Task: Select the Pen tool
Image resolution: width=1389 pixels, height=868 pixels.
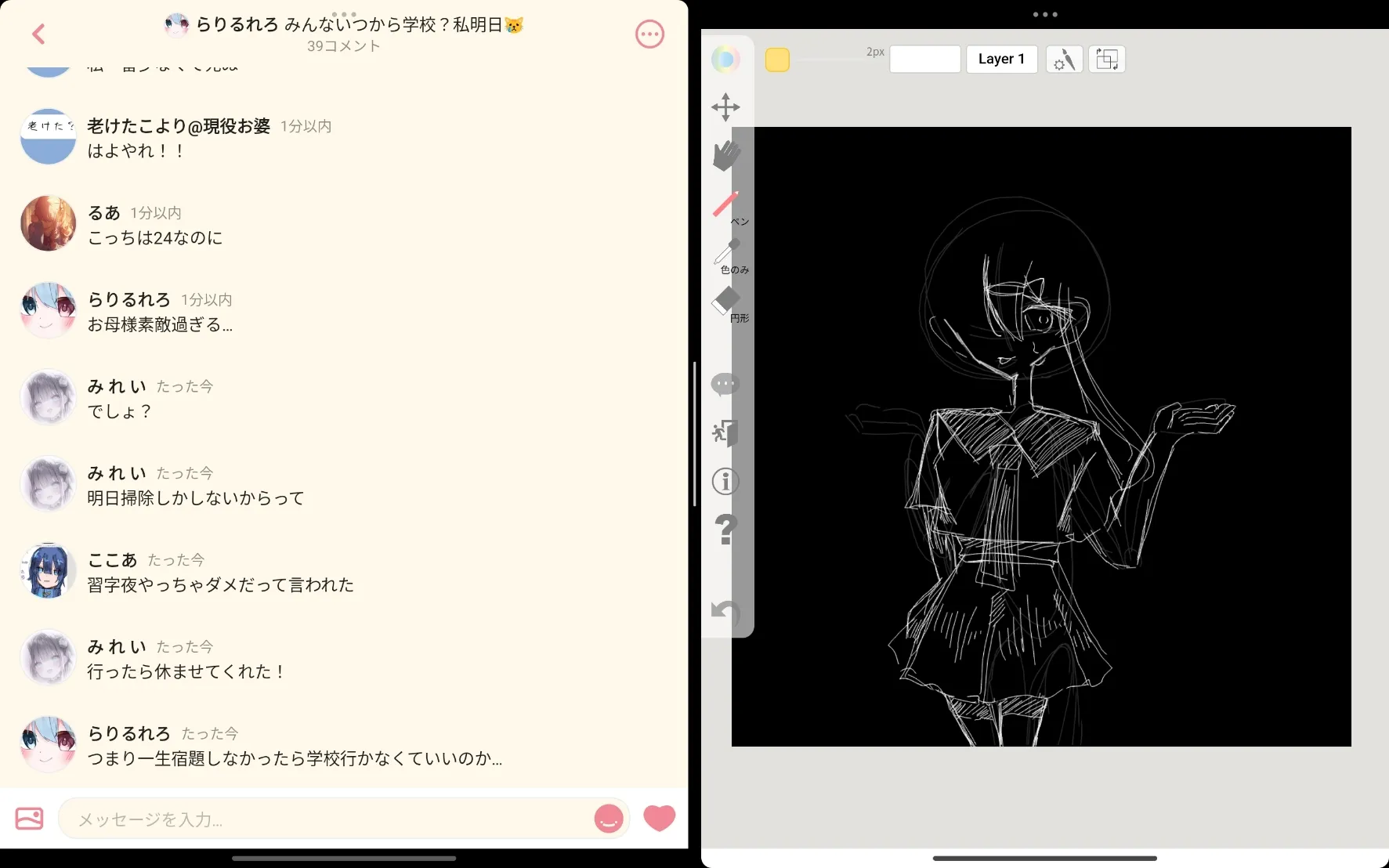Action: [728, 206]
